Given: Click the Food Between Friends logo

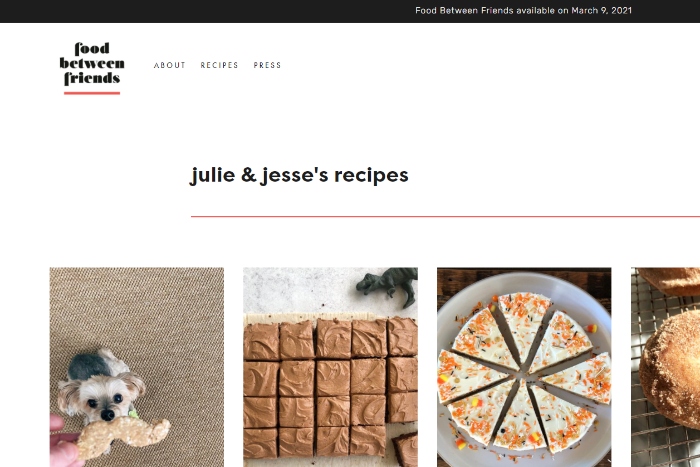Looking at the screenshot, I should pos(92,68).
